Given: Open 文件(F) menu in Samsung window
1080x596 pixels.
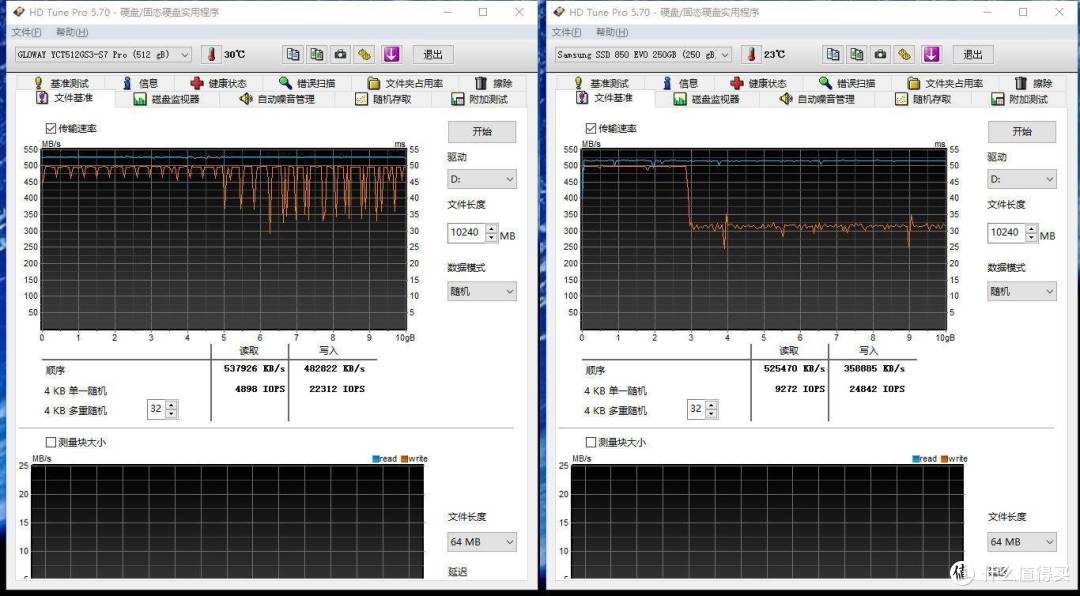Looking at the screenshot, I should (566, 32).
